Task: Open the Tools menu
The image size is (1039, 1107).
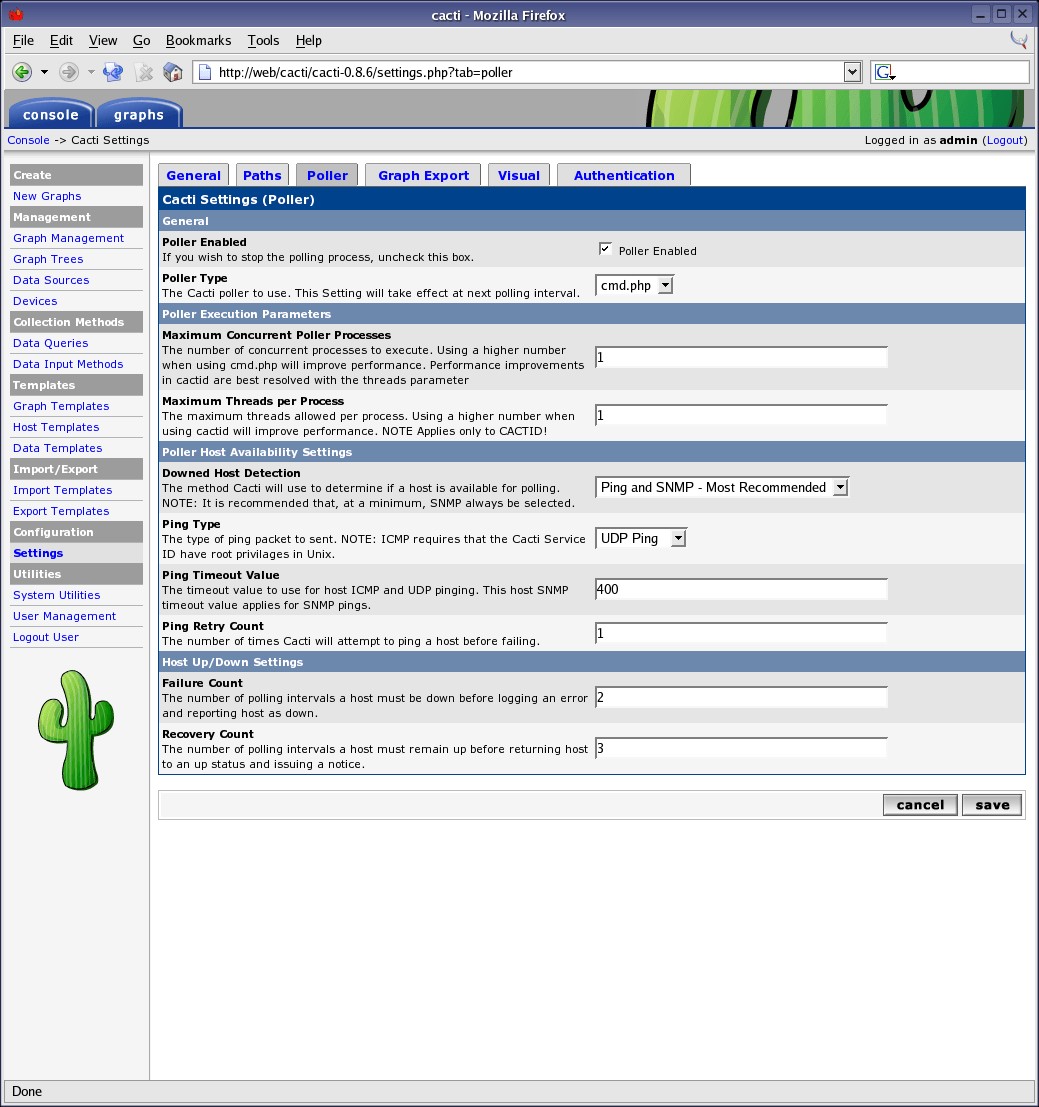Action: [x=263, y=40]
